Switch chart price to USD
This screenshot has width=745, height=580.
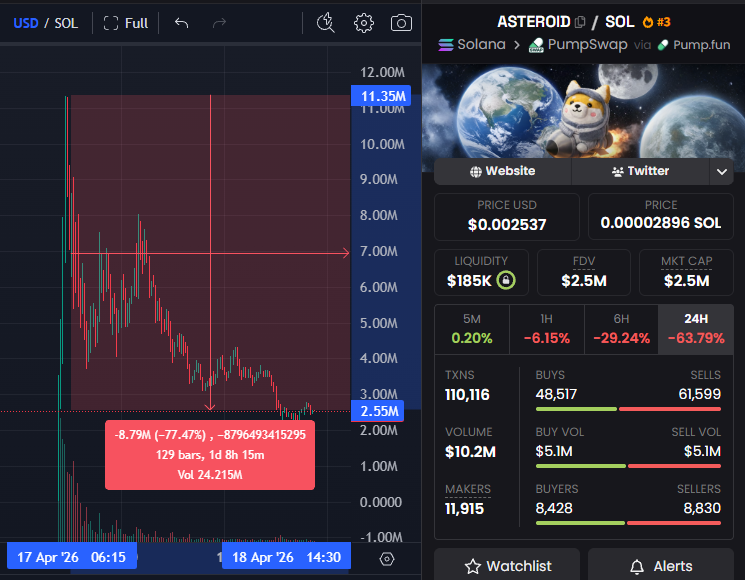26,23
